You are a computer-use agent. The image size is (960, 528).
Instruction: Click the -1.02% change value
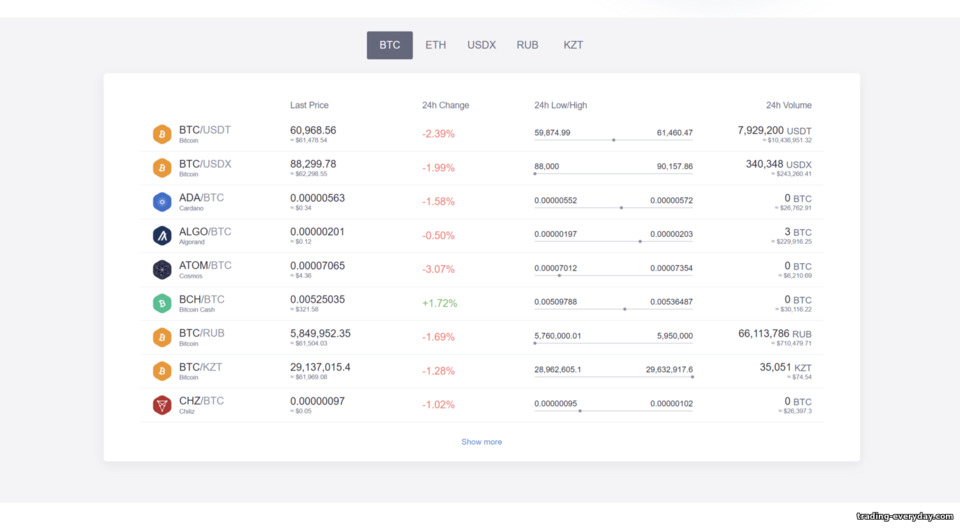coord(438,405)
